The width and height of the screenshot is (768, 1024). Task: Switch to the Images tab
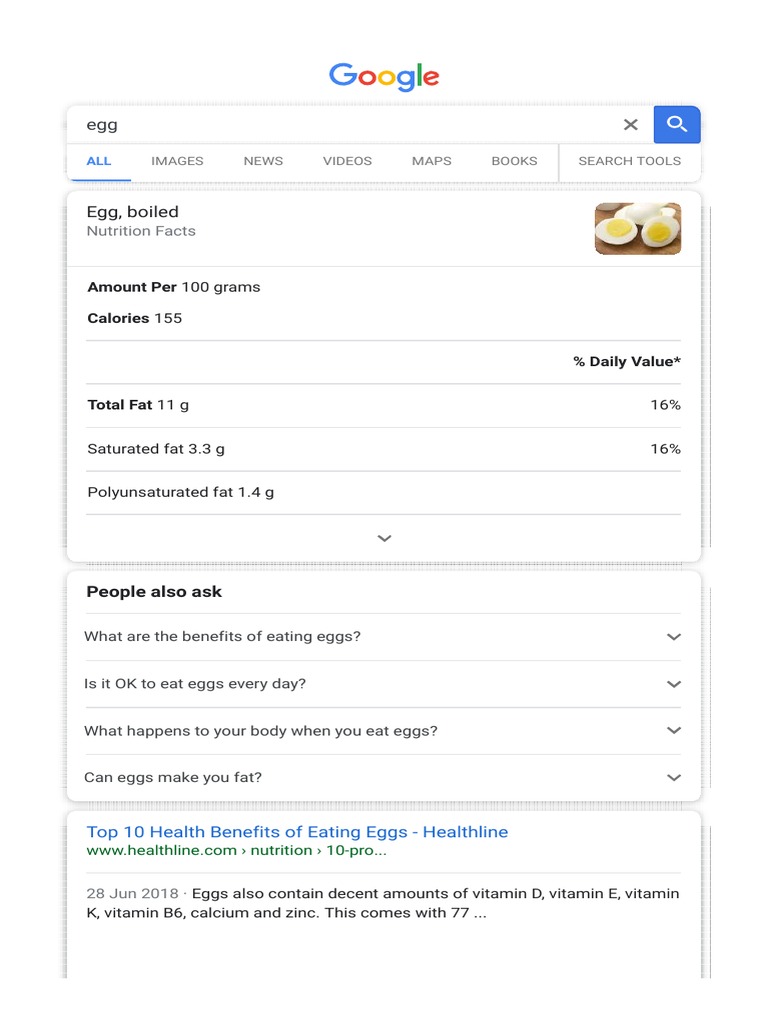177,161
